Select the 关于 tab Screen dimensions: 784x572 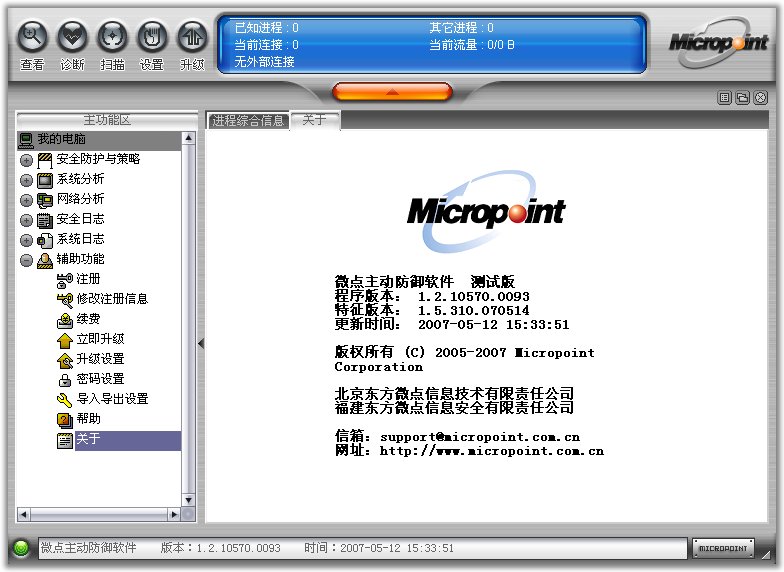point(314,120)
